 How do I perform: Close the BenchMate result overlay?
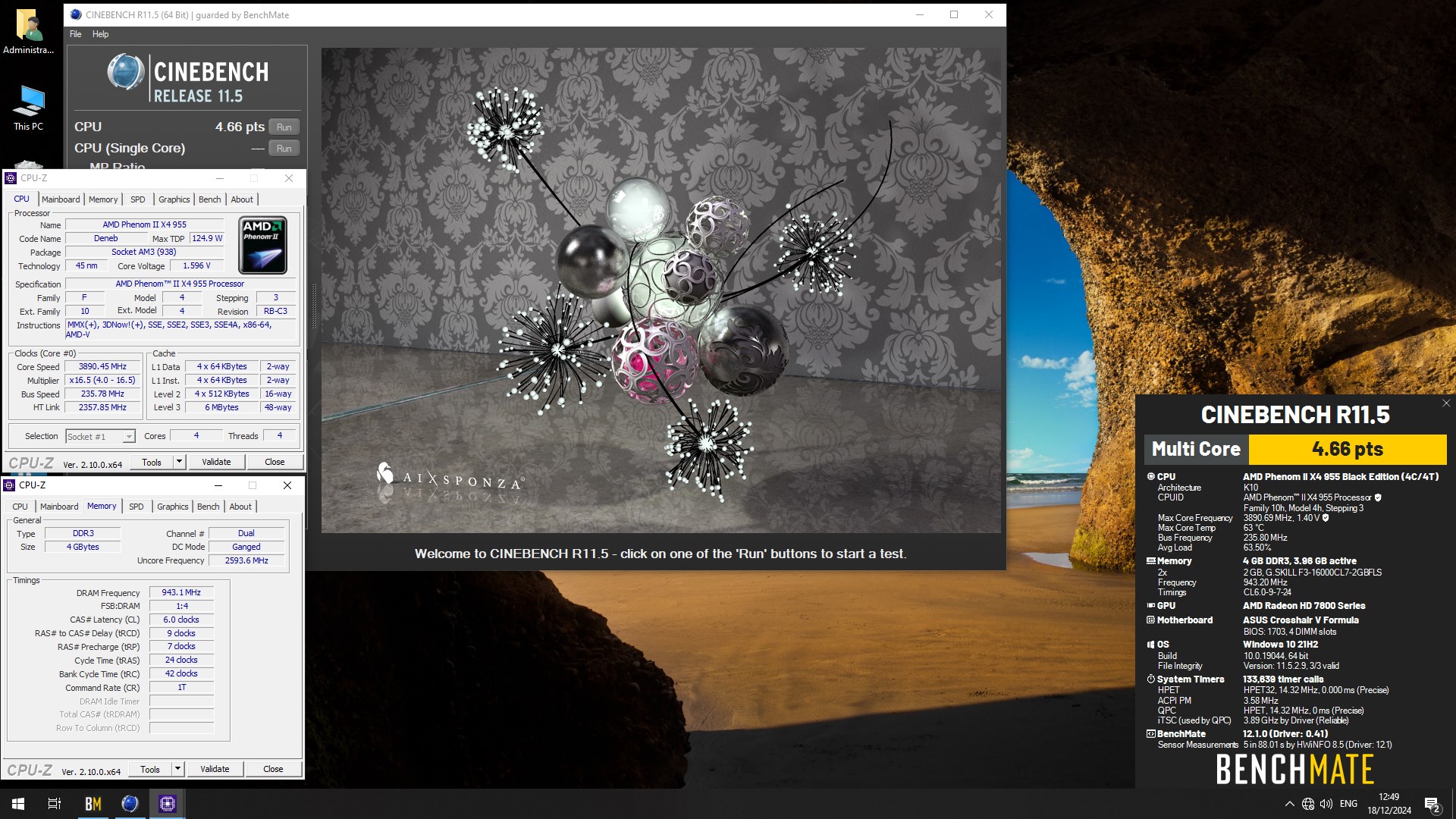point(1446,403)
